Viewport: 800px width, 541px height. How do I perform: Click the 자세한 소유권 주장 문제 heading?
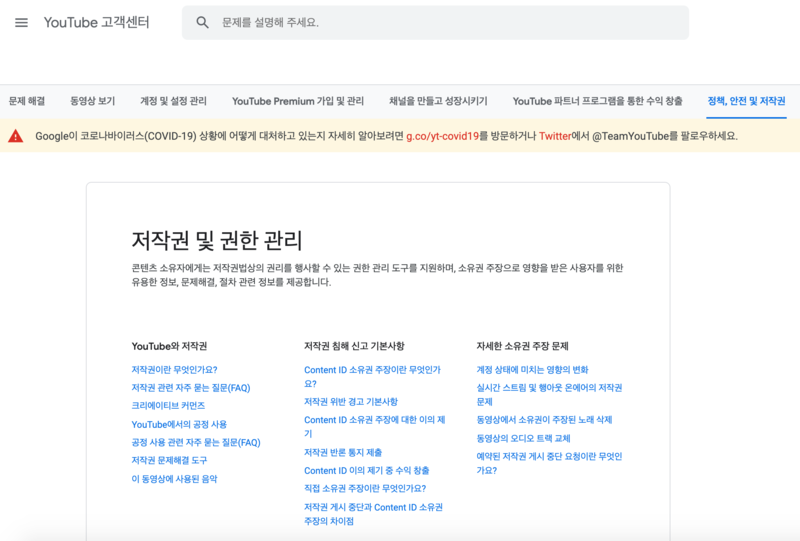tap(522, 346)
